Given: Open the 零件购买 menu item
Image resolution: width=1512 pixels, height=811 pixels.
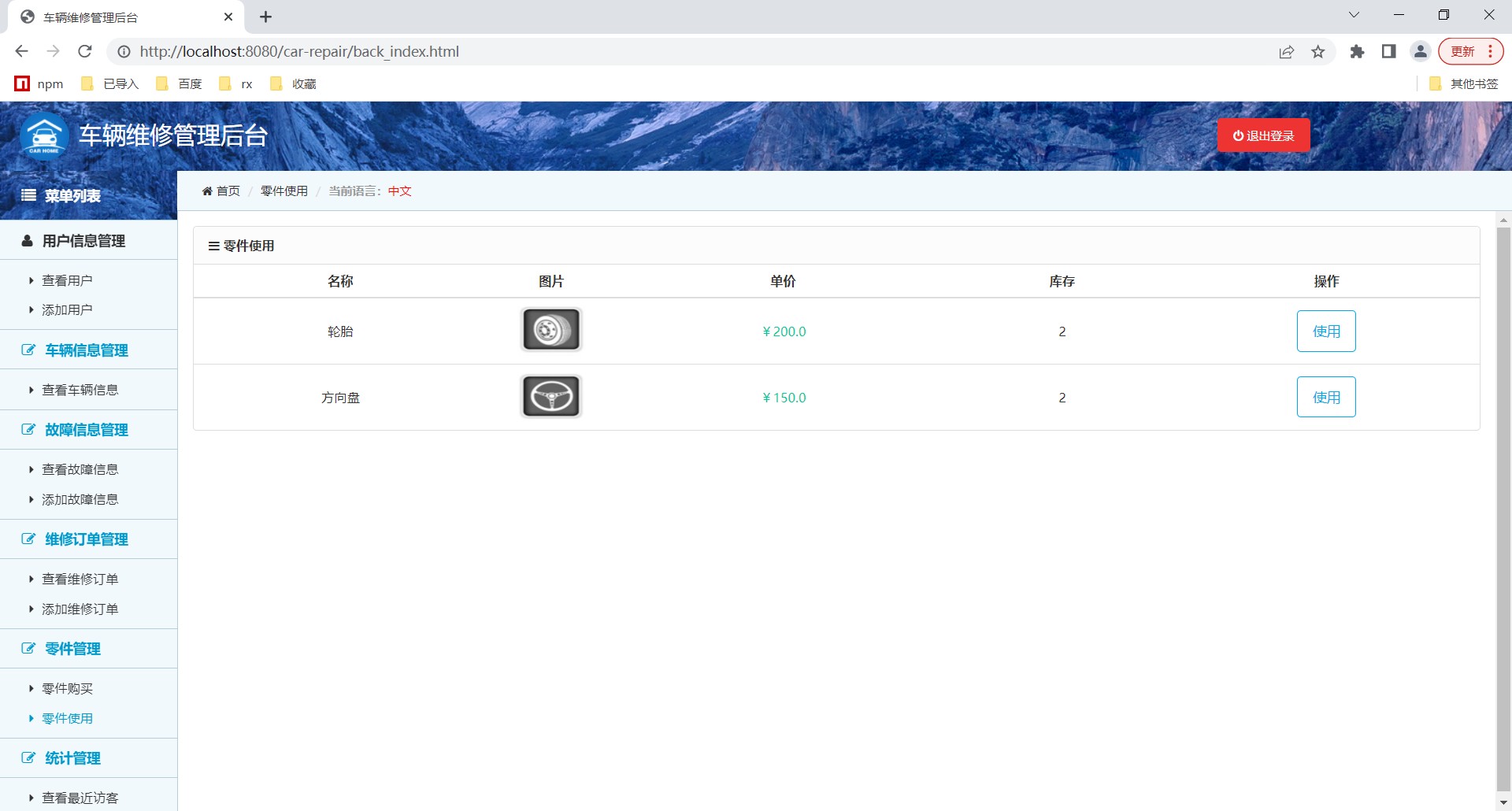Looking at the screenshot, I should coord(67,689).
